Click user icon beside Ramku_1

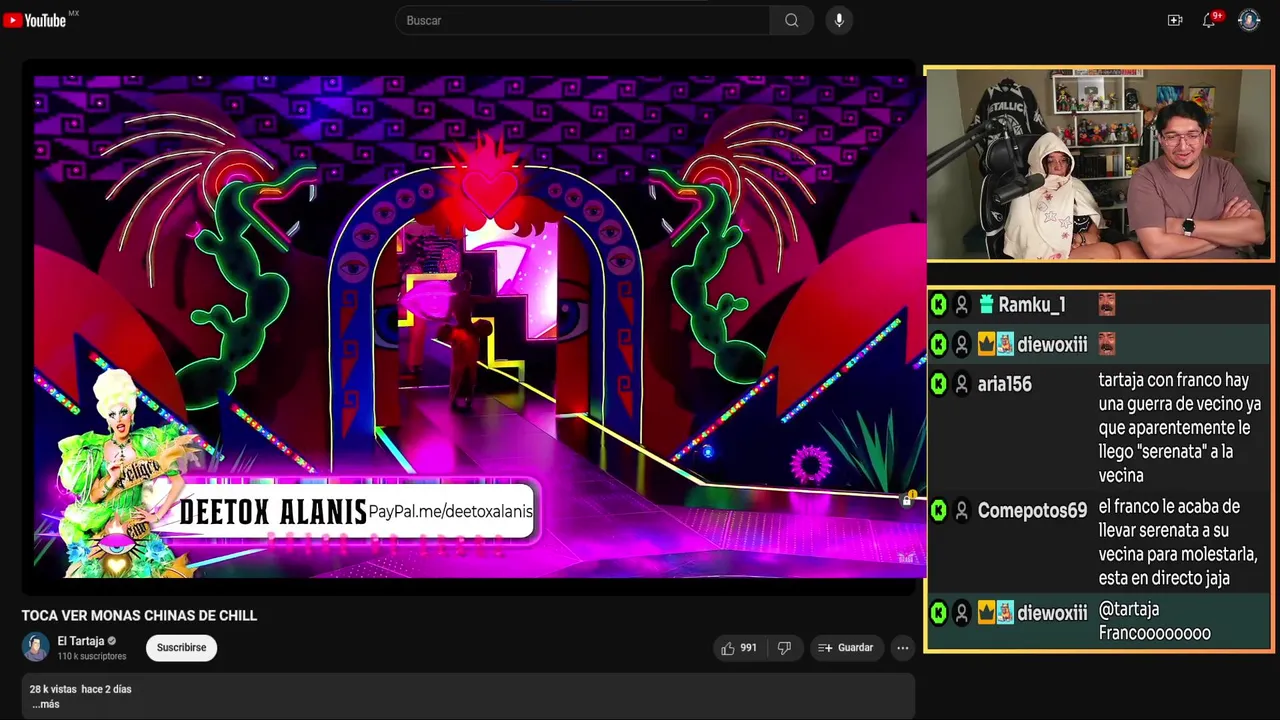962,305
